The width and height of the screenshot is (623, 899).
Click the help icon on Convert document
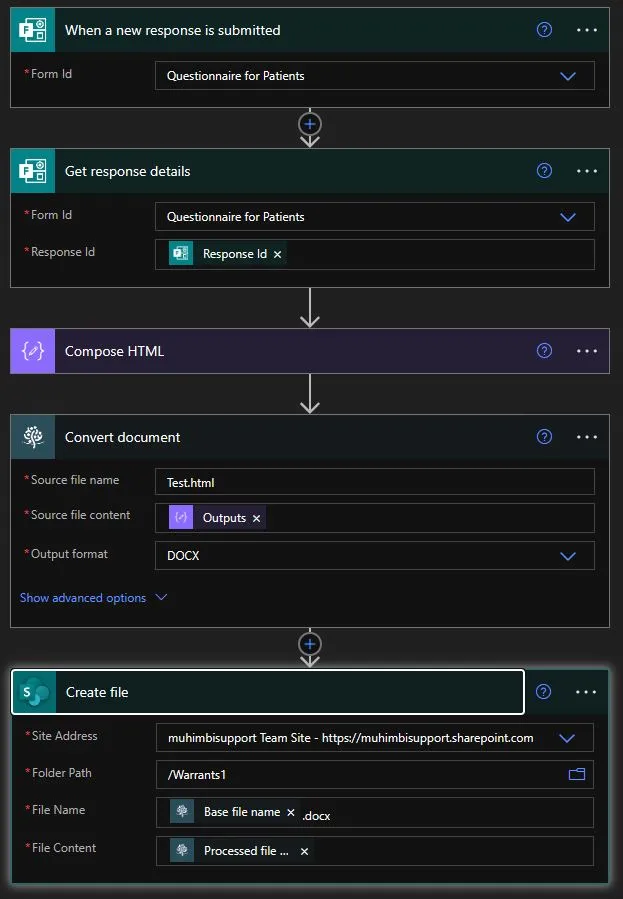(x=544, y=437)
